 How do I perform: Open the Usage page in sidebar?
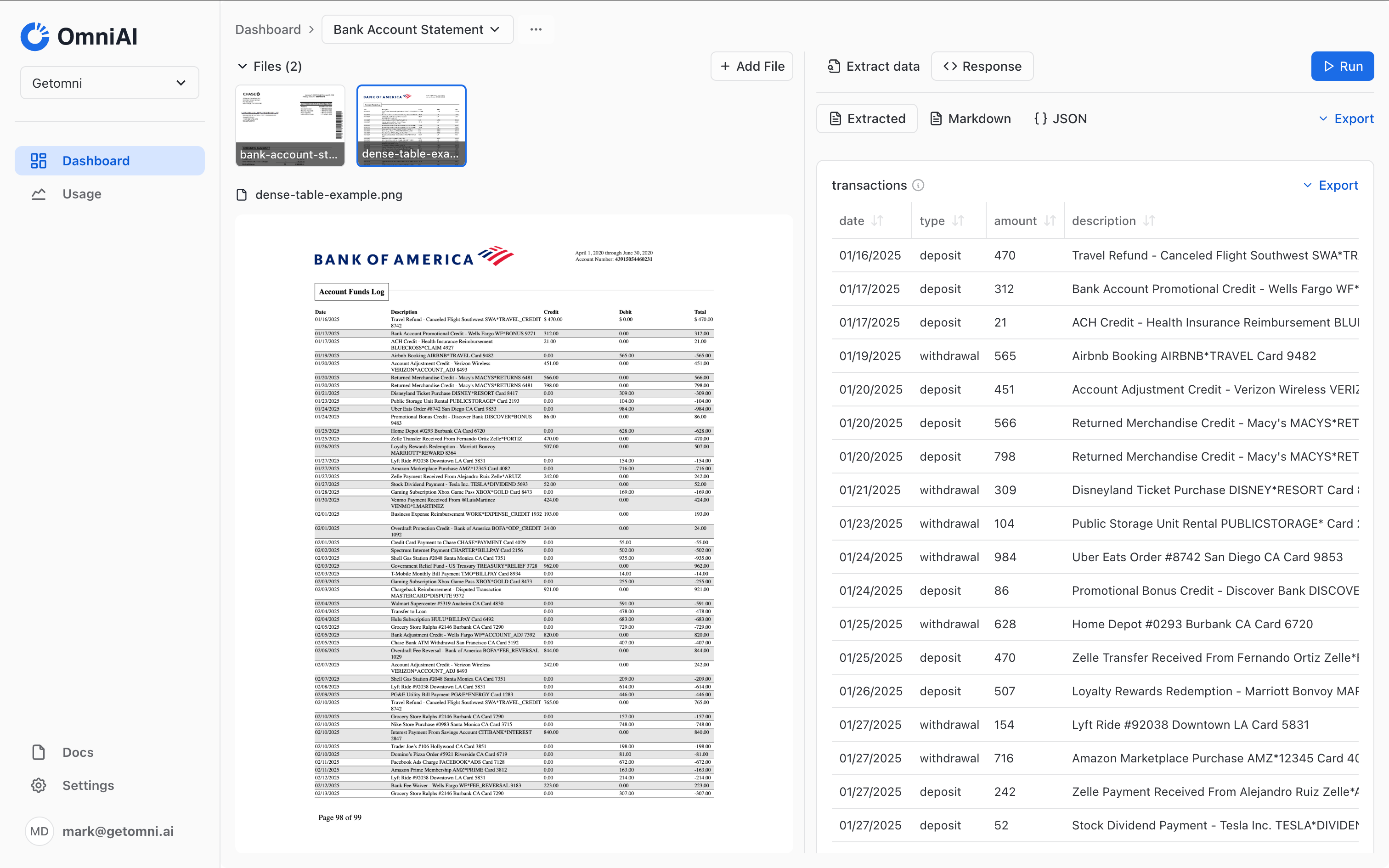(x=81, y=194)
